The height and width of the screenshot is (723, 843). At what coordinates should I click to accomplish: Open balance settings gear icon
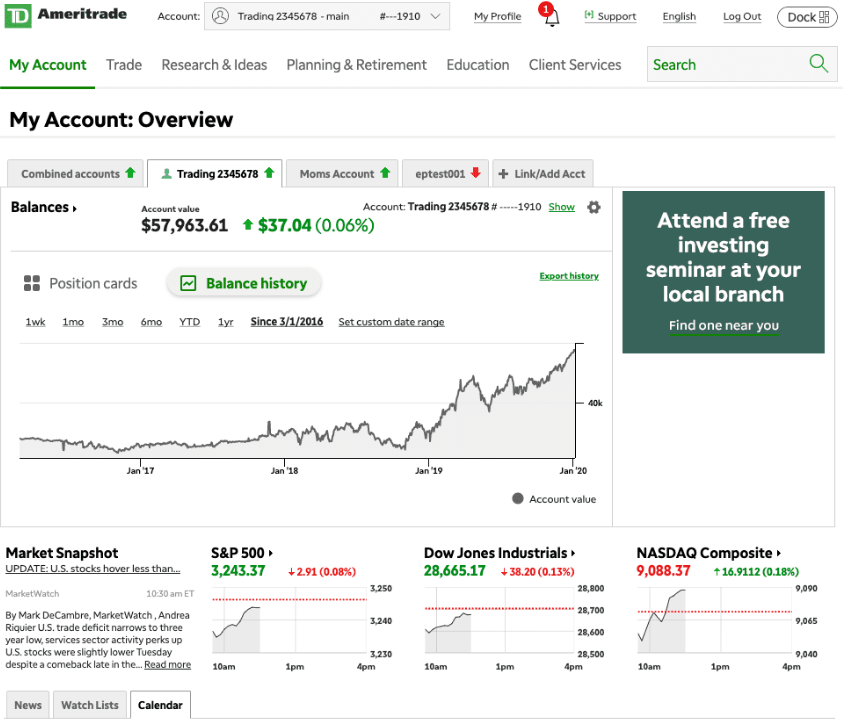[x=594, y=207]
